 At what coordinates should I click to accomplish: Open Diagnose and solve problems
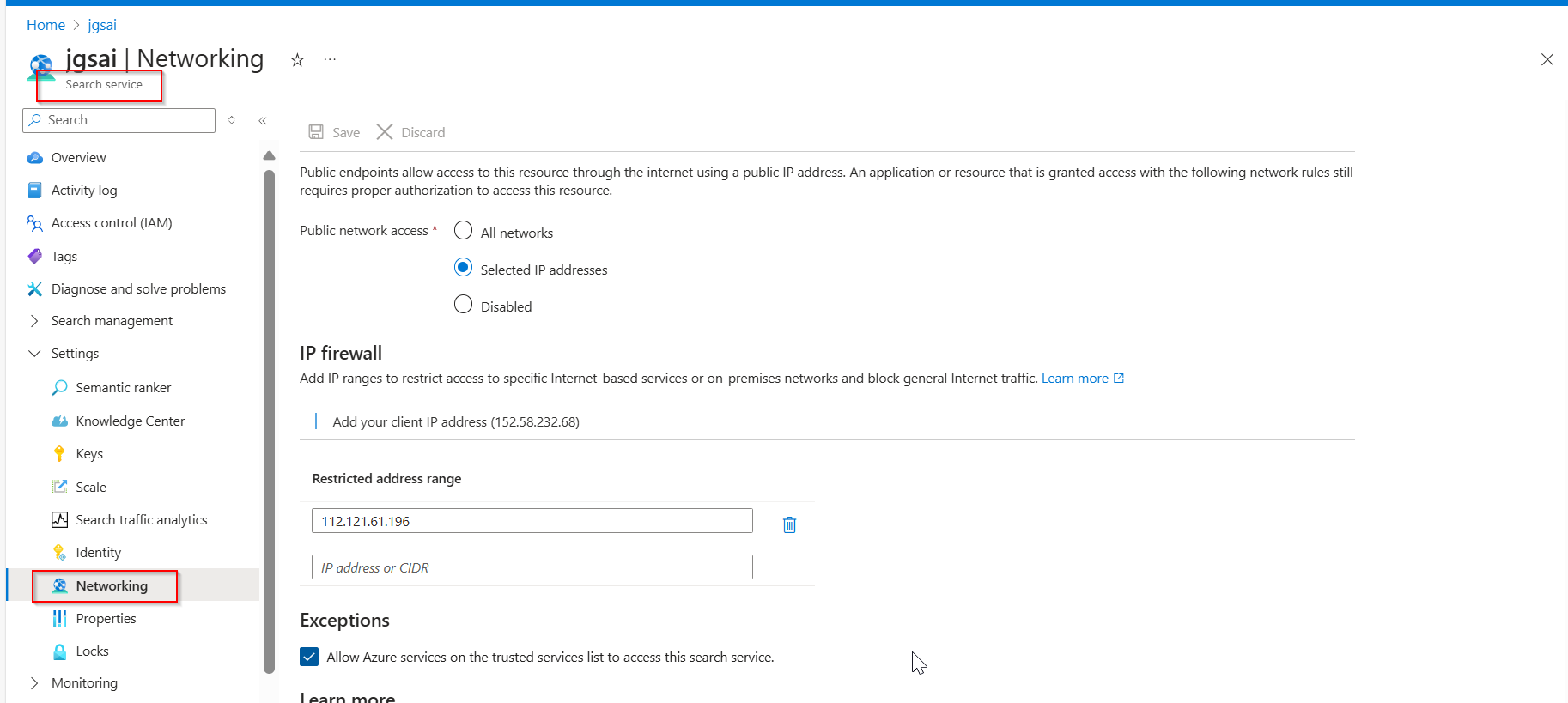coord(138,289)
